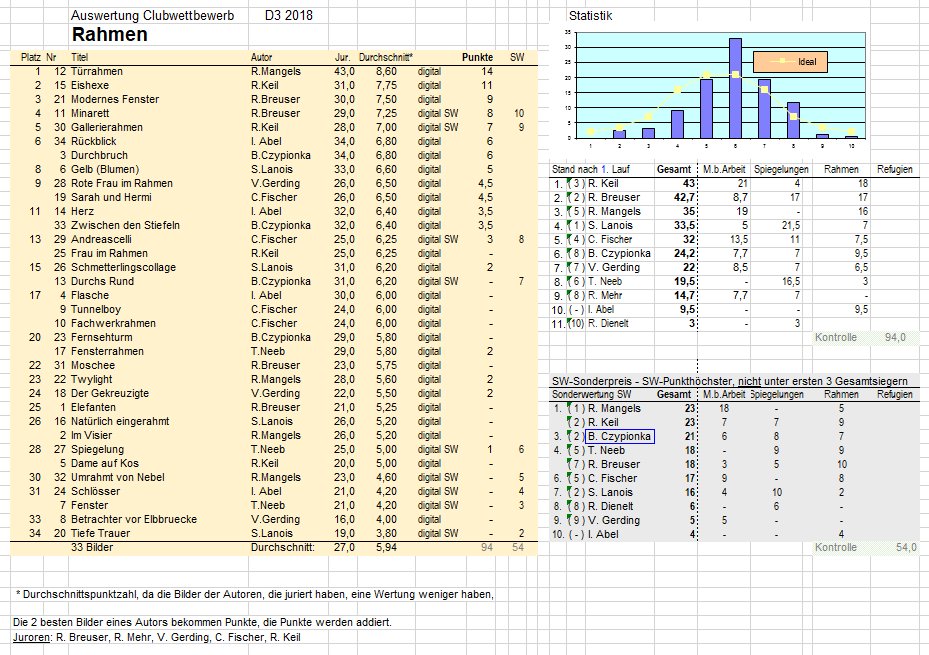
Task: Select the bold 'Rahmen' title heading
Action: tap(110, 34)
